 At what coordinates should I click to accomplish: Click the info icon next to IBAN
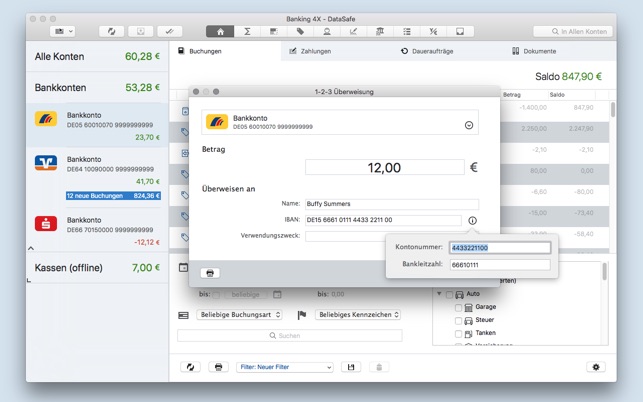[x=472, y=220]
